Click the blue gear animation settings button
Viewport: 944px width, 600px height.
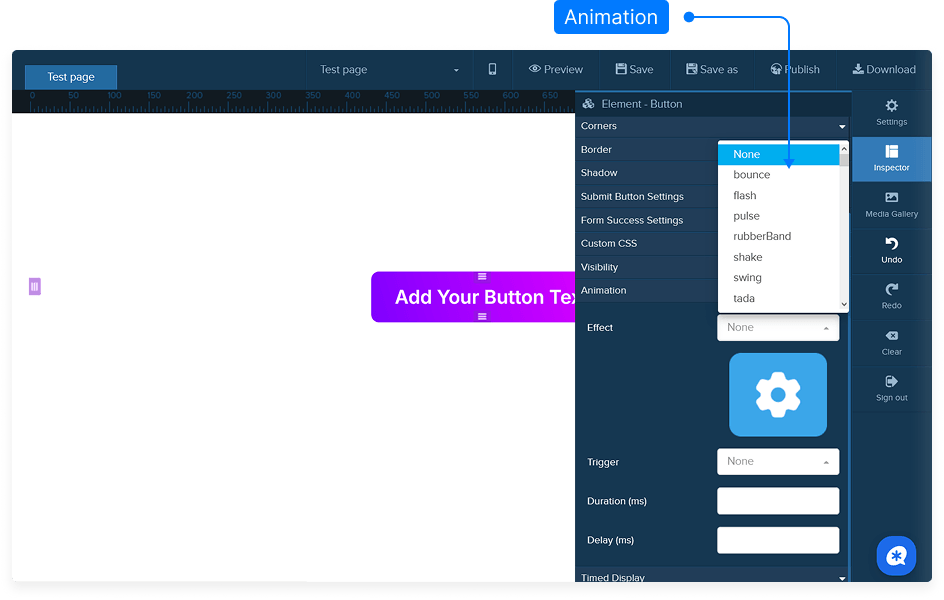point(777,395)
